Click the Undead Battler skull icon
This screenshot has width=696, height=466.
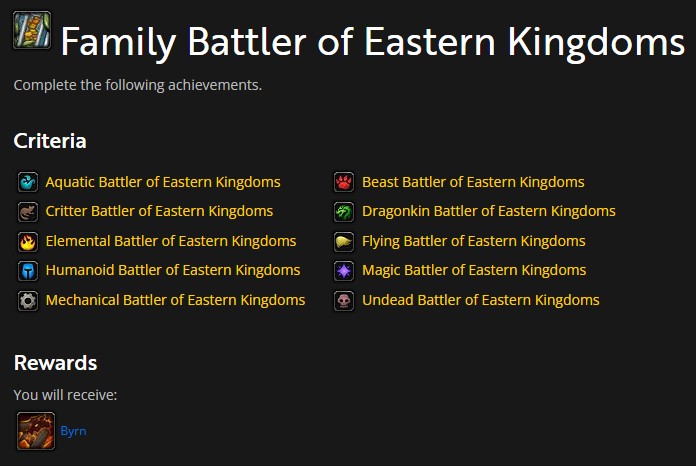coord(344,300)
